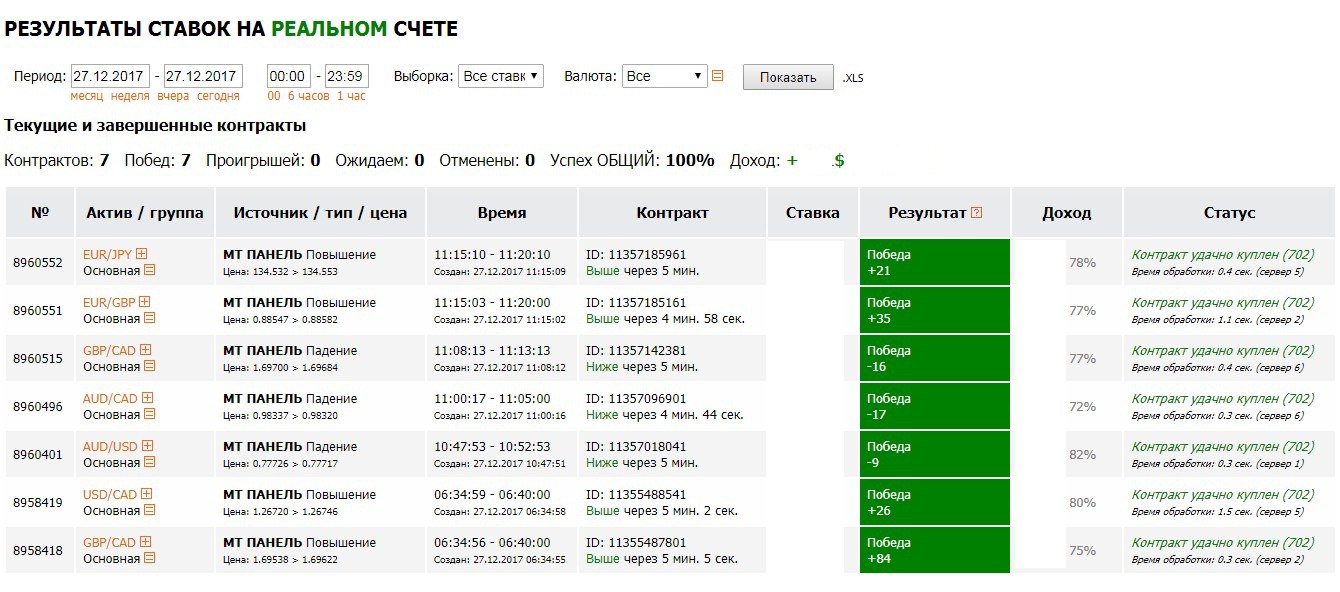Viewport: 1340px width, 592px height.
Task: Click contract number 8958419
Action: (38, 503)
